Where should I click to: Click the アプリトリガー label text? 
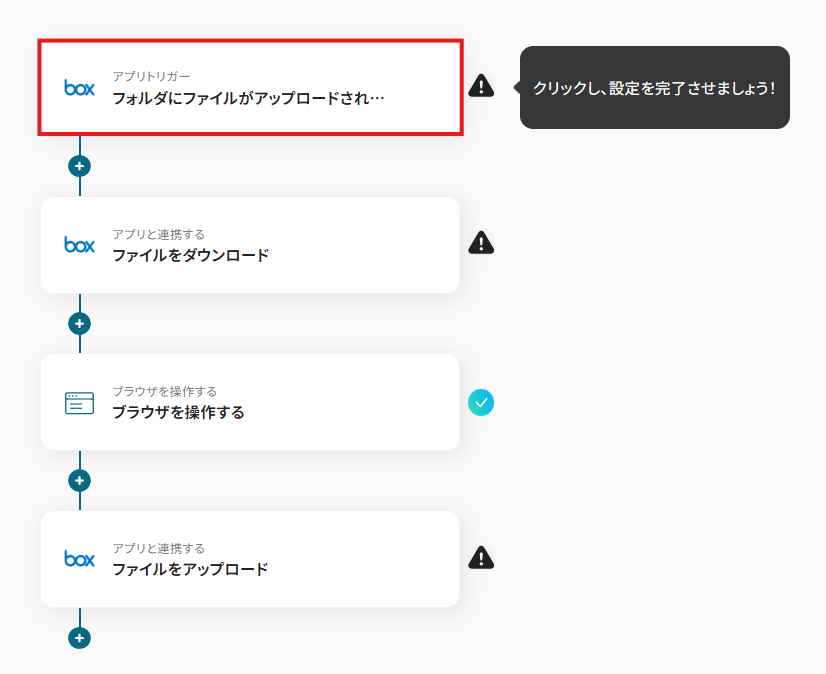tap(151, 76)
